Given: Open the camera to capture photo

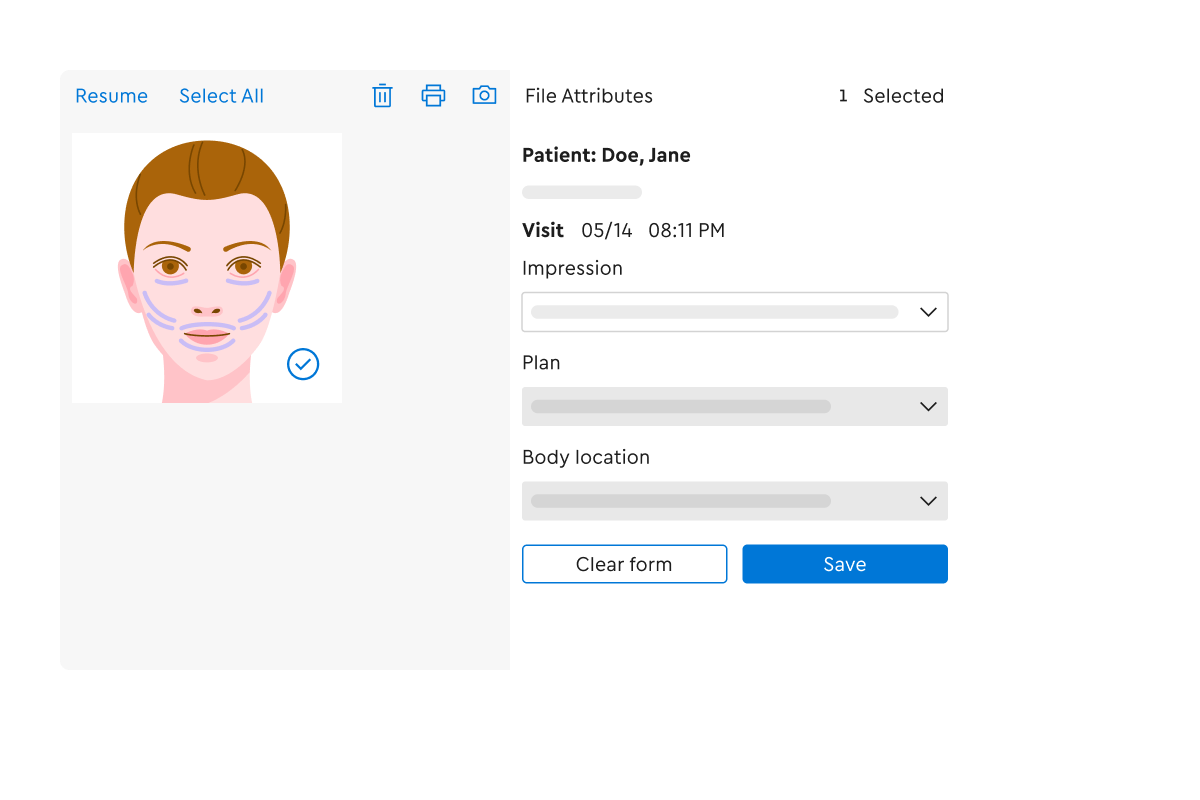Looking at the screenshot, I should [x=484, y=95].
